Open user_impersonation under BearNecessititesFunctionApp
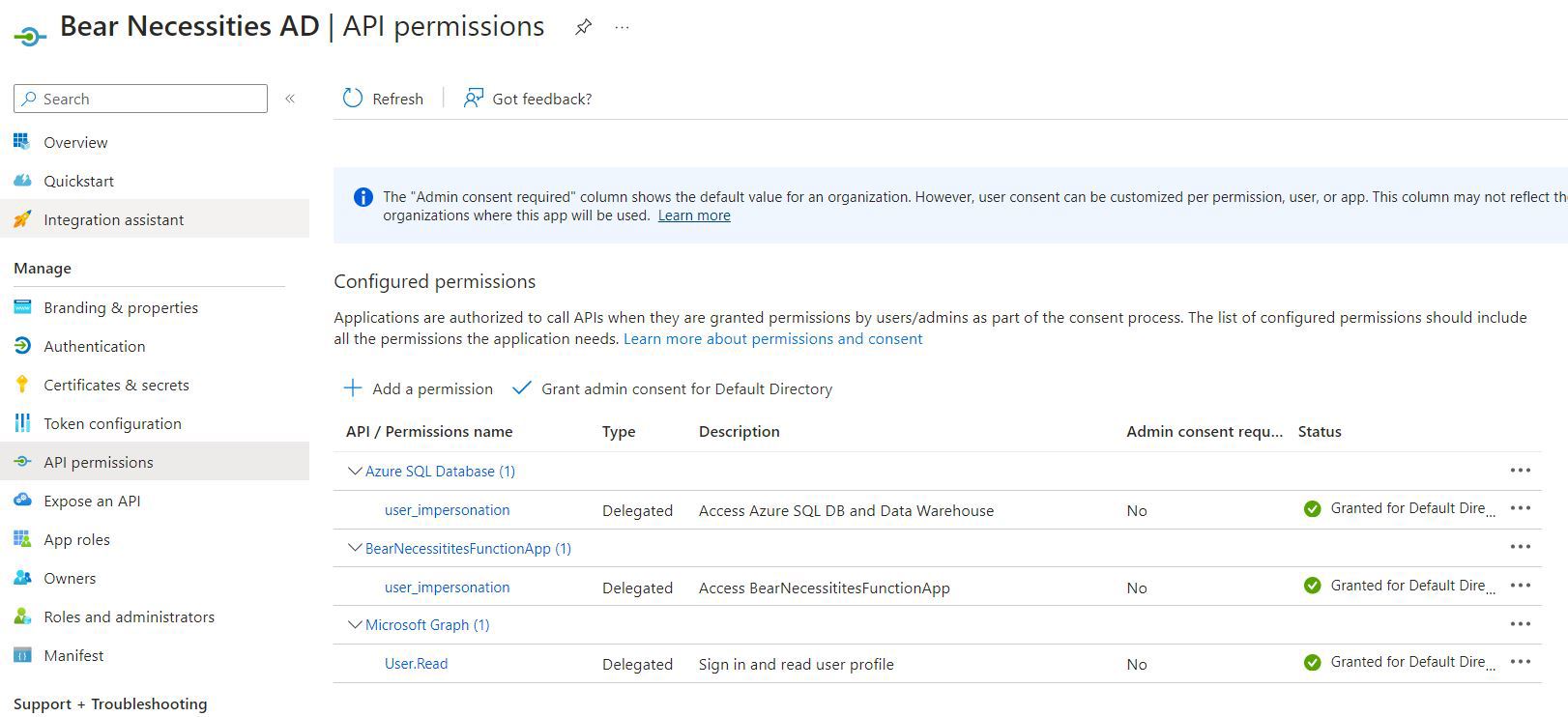 pos(447,588)
